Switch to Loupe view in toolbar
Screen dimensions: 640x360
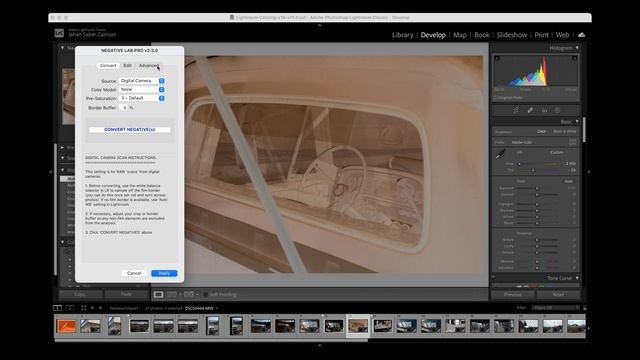(158, 294)
